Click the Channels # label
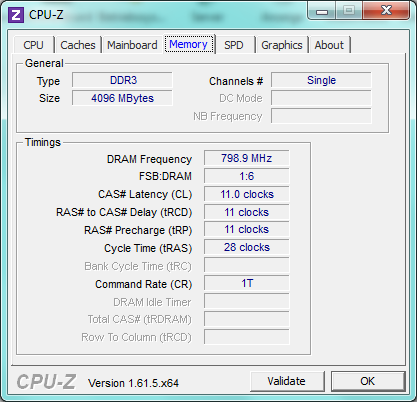The image size is (418, 403). pyautogui.click(x=236, y=81)
